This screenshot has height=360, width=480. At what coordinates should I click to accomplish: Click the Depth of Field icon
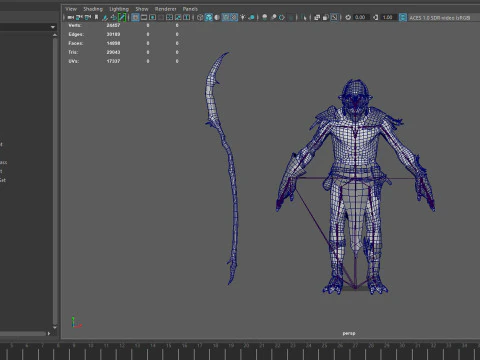click(x=291, y=17)
